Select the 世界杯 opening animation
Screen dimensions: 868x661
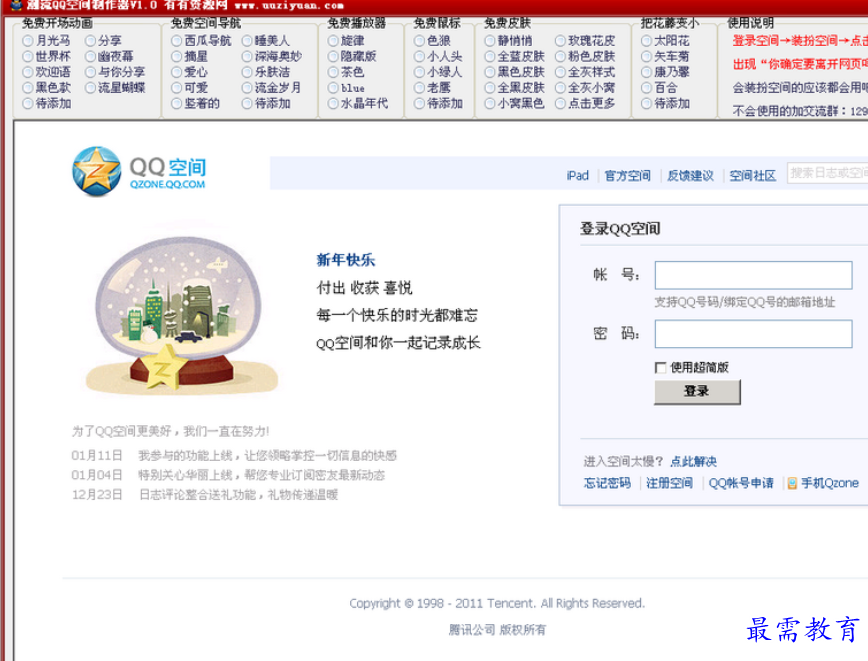[28, 56]
